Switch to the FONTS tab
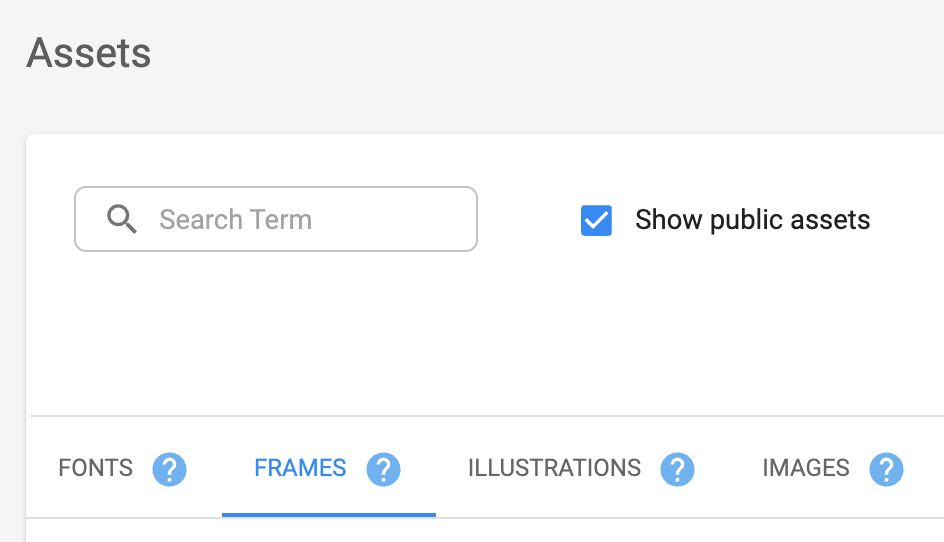 (x=96, y=468)
